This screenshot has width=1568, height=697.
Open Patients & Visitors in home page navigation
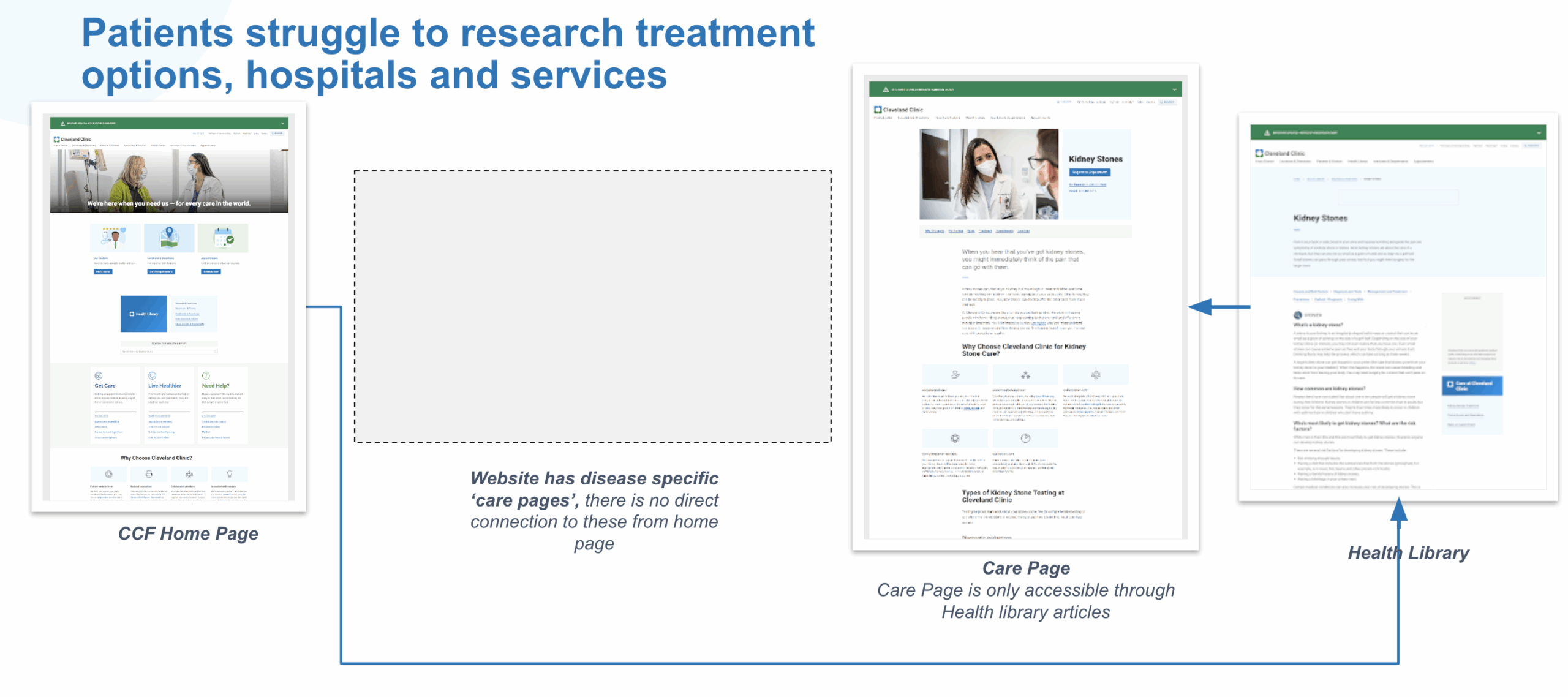point(110,146)
